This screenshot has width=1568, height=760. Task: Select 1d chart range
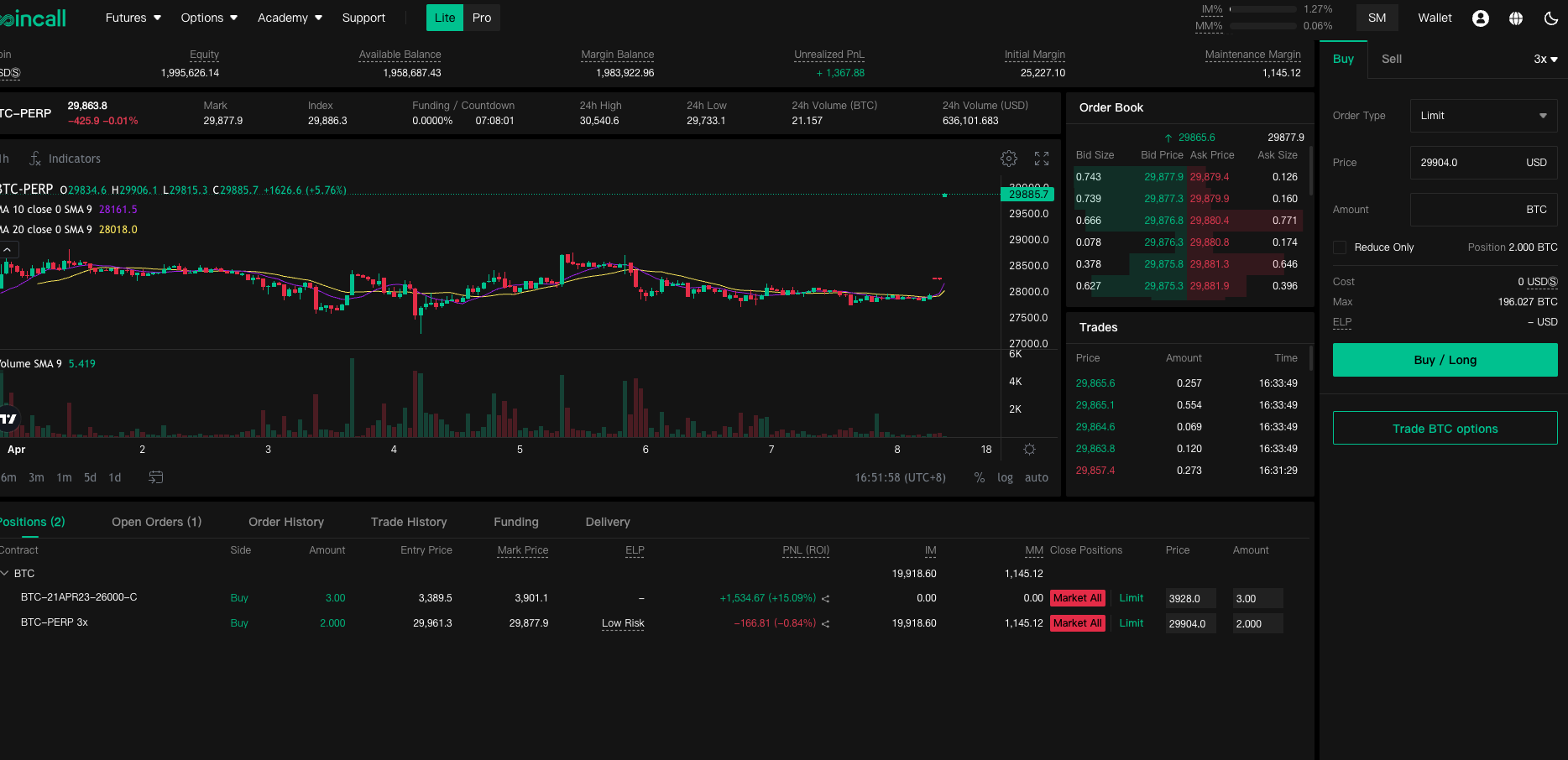[115, 477]
